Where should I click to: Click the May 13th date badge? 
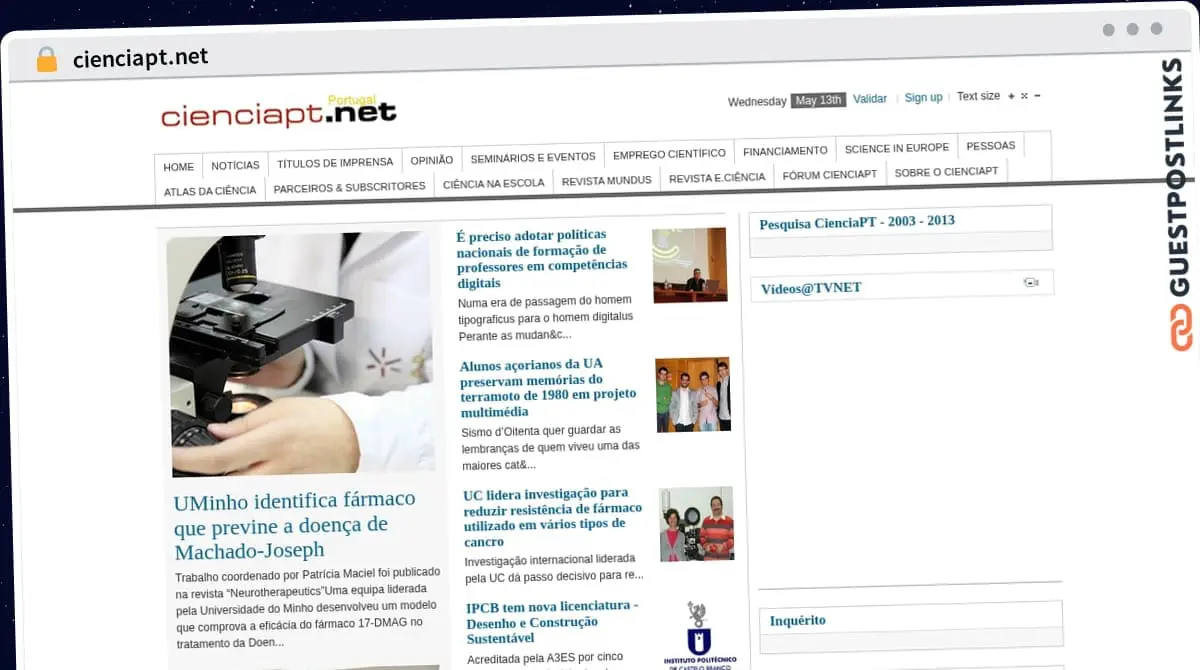point(818,100)
